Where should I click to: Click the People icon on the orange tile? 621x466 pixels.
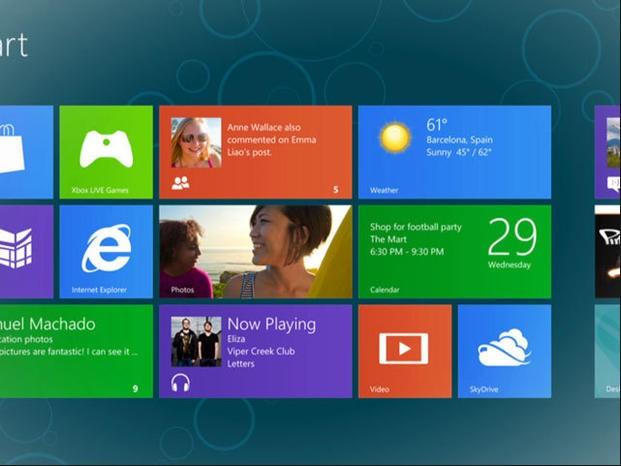pyautogui.click(x=181, y=183)
